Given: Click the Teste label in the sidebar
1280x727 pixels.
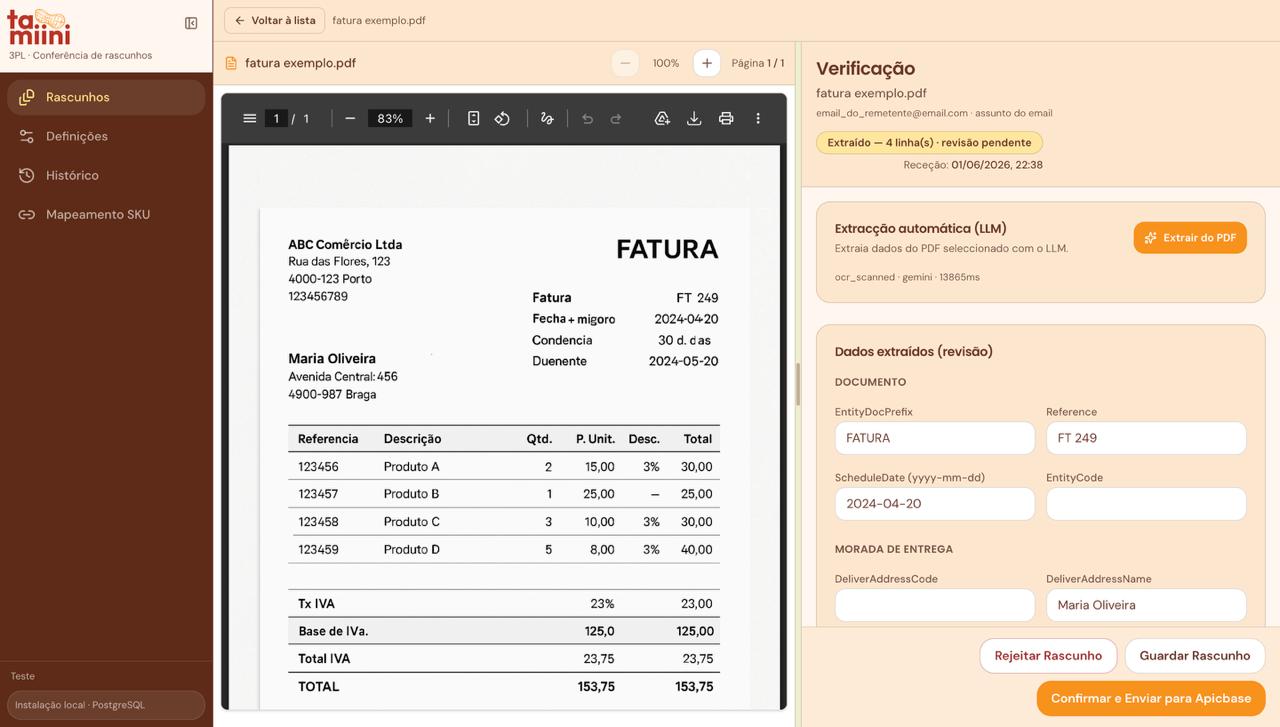Looking at the screenshot, I should [x=23, y=676].
